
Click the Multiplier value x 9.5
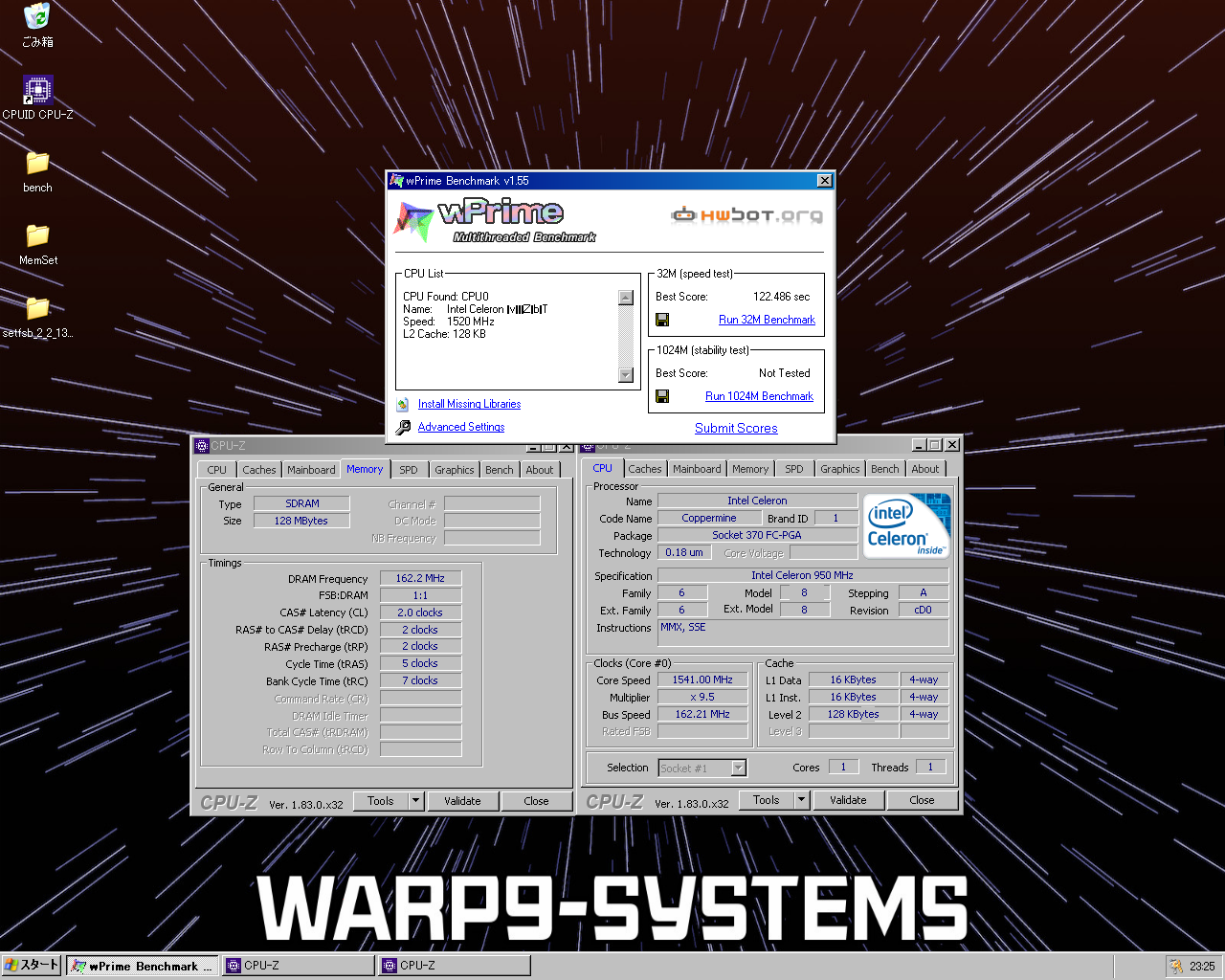[702, 697]
